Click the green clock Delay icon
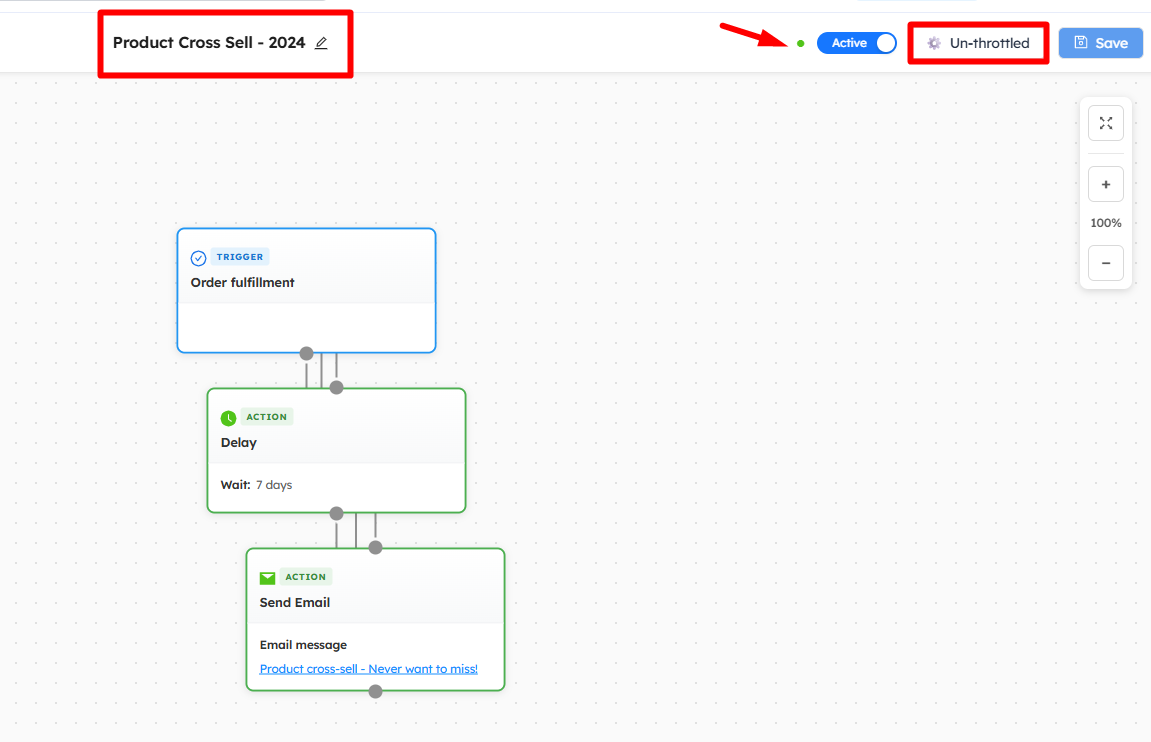Screen dimensions: 1151x742 click(228, 418)
